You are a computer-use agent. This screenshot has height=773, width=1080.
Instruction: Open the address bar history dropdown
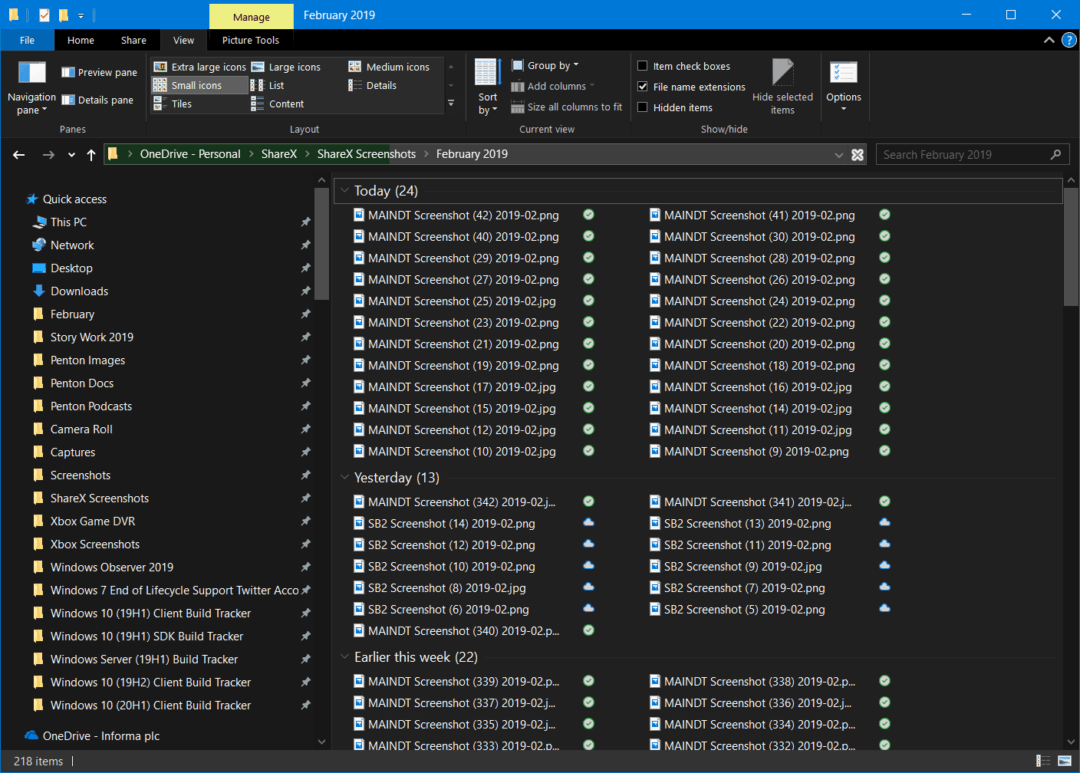(838, 154)
